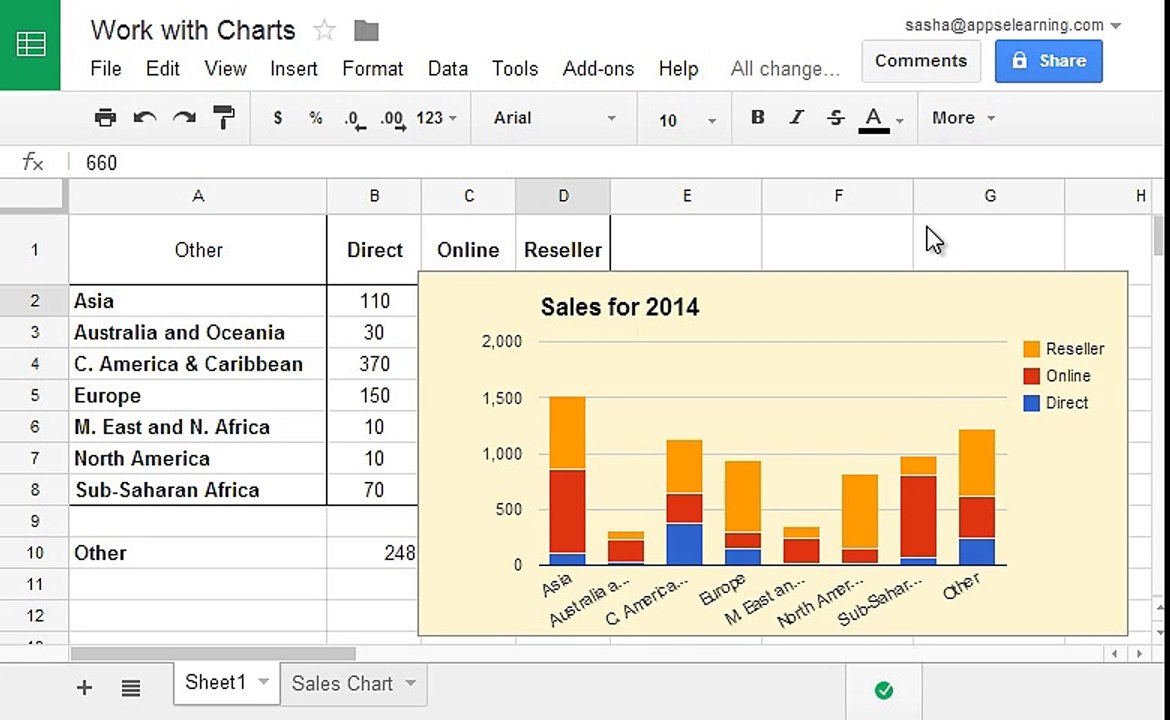Select the Direct value 370 cell

374,363
